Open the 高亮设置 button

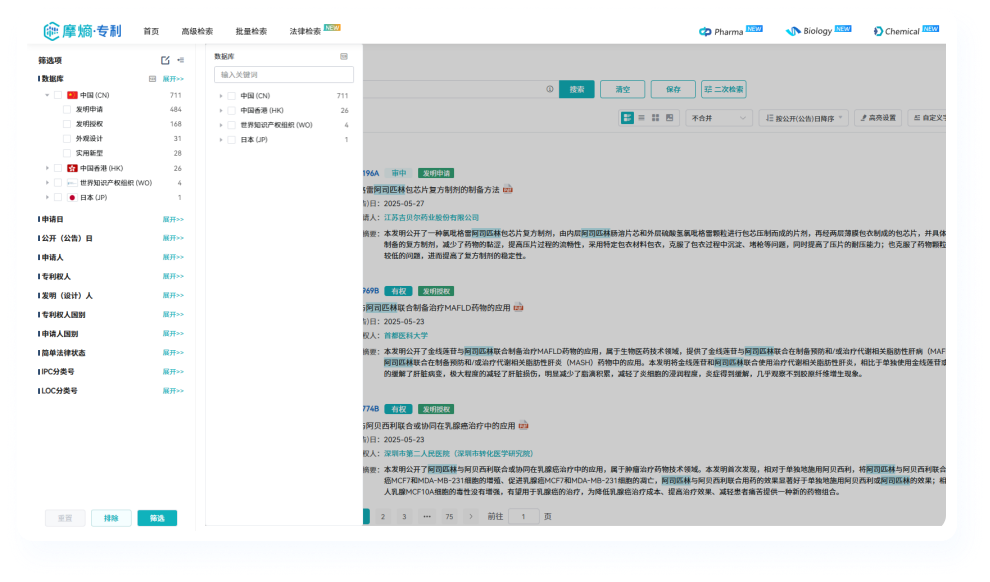878,118
